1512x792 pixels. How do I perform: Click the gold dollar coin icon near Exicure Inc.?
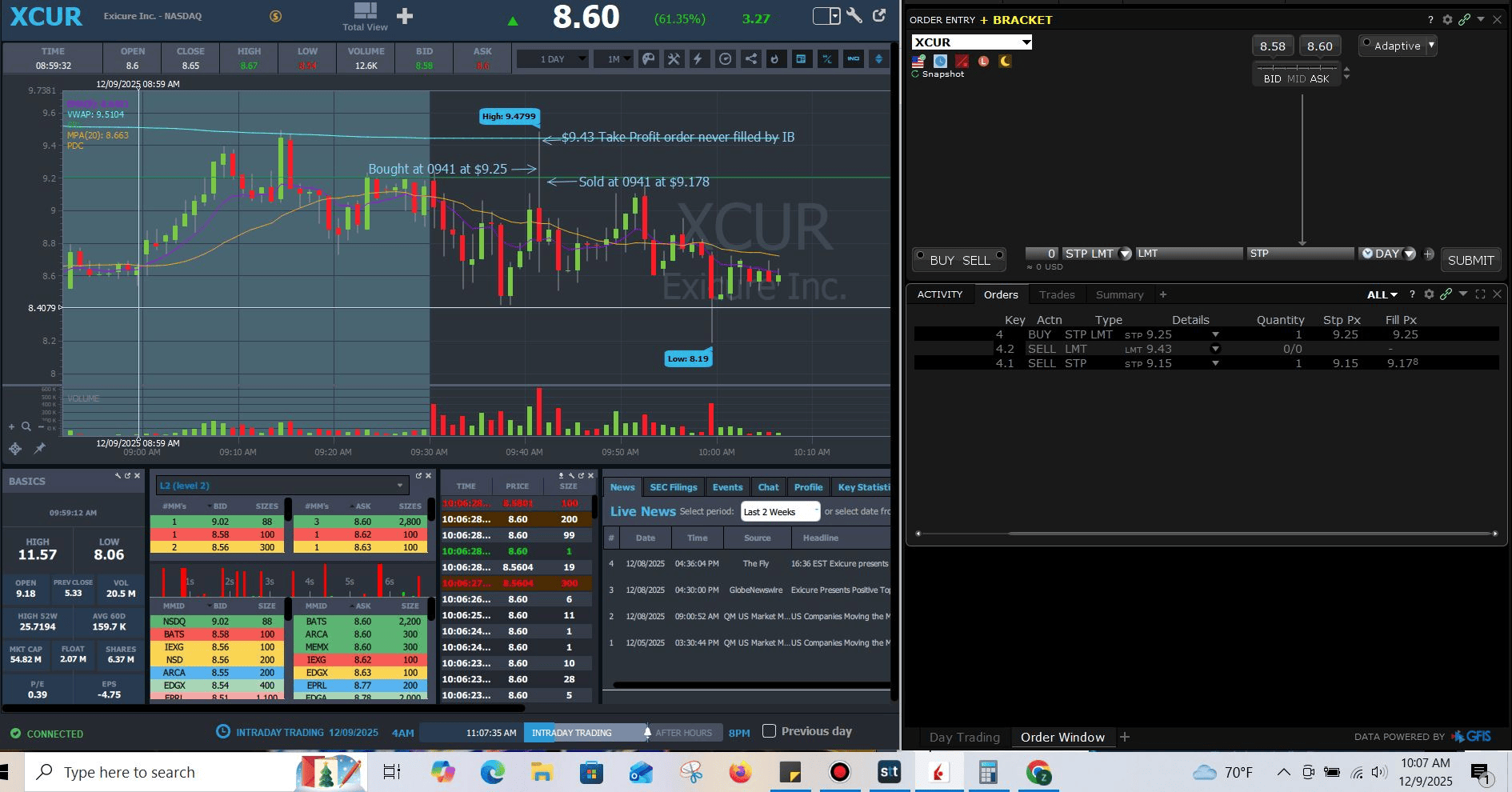(275, 16)
